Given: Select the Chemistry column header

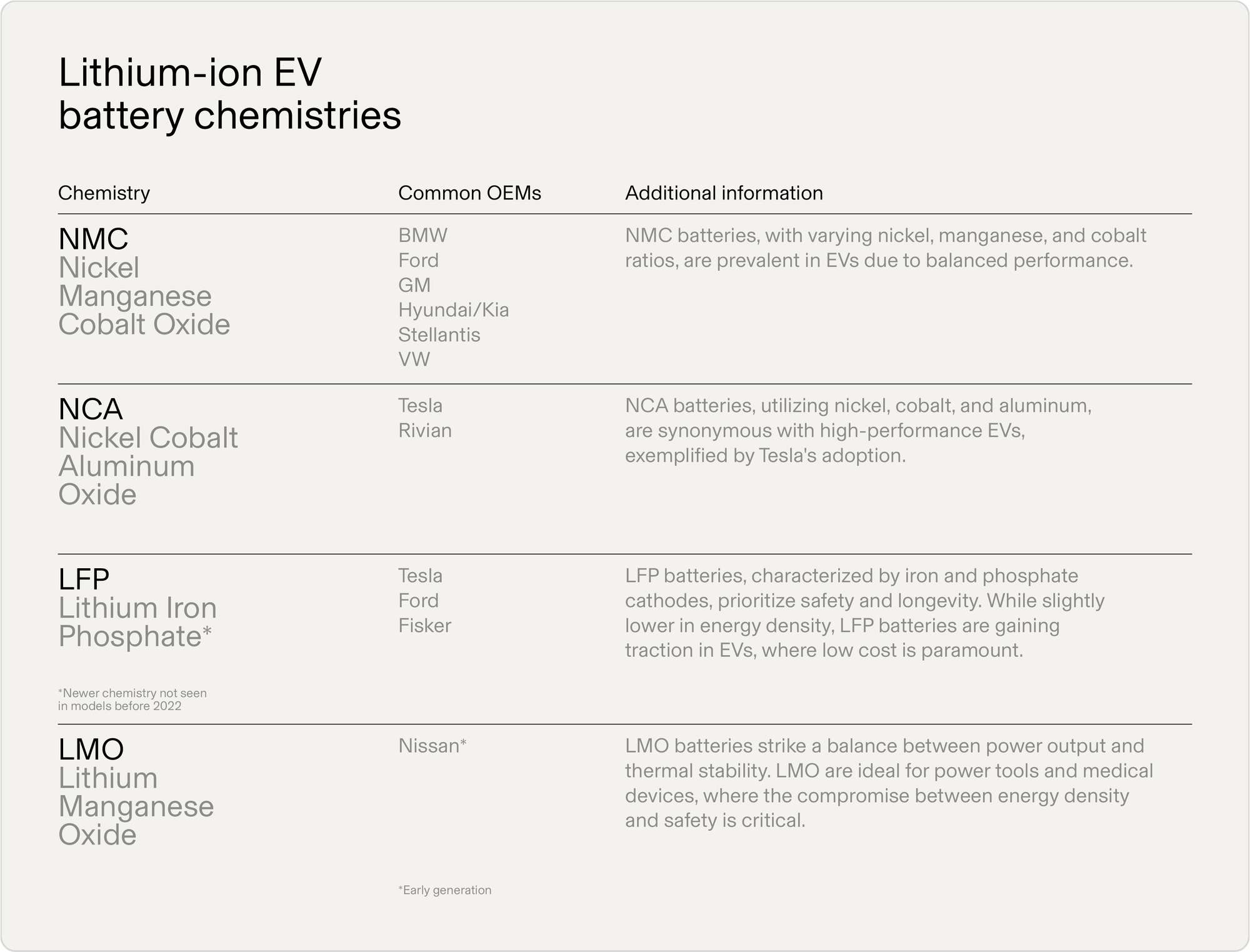Looking at the screenshot, I should 104,193.
